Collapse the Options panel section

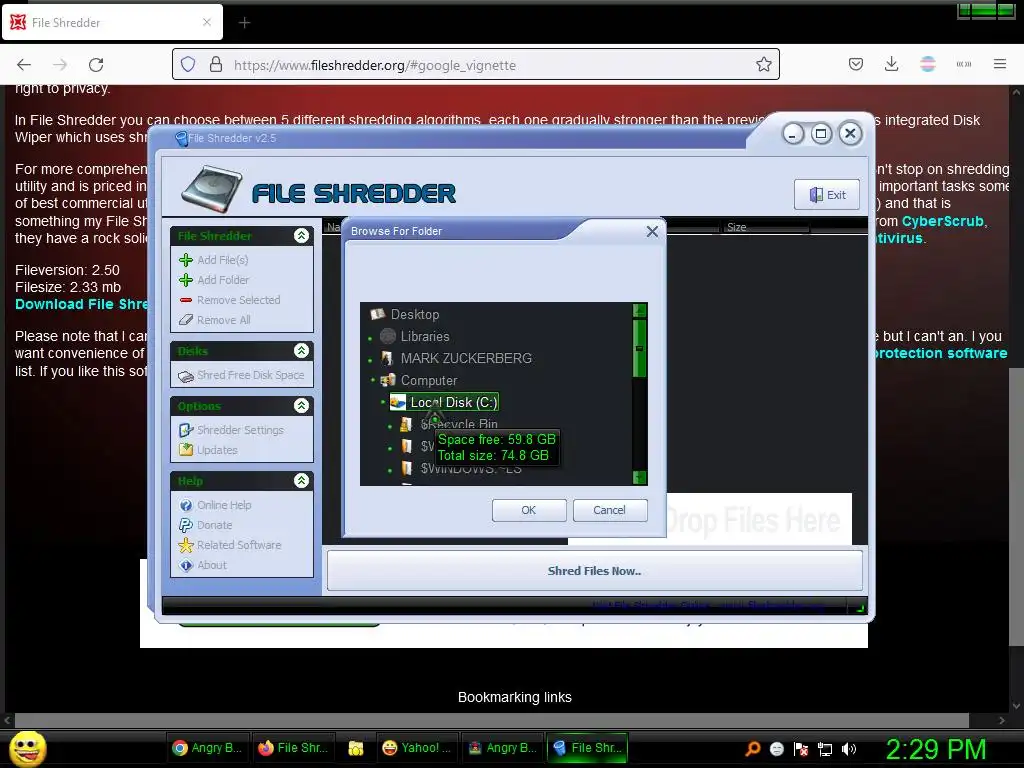(x=301, y=406)
